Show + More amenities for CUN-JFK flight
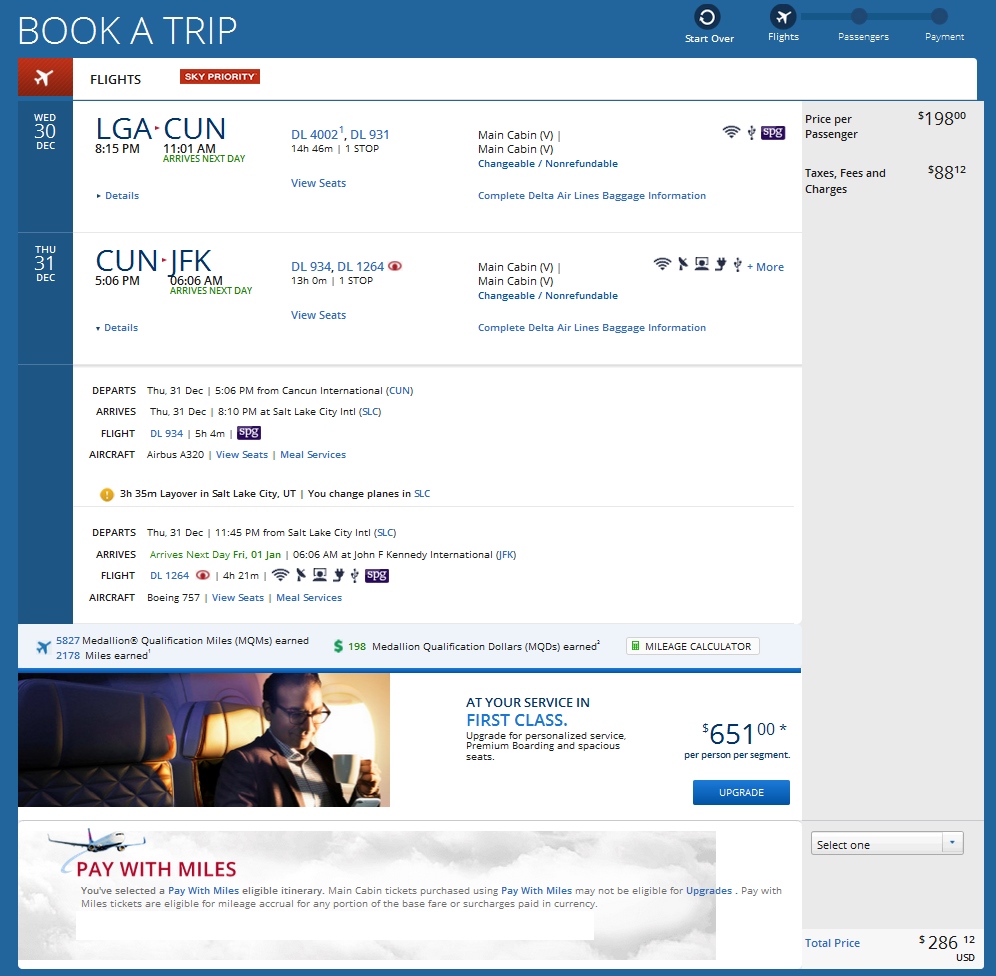This screenshot has width=996, height=976. pyautogui.click(x=765, y=267)
